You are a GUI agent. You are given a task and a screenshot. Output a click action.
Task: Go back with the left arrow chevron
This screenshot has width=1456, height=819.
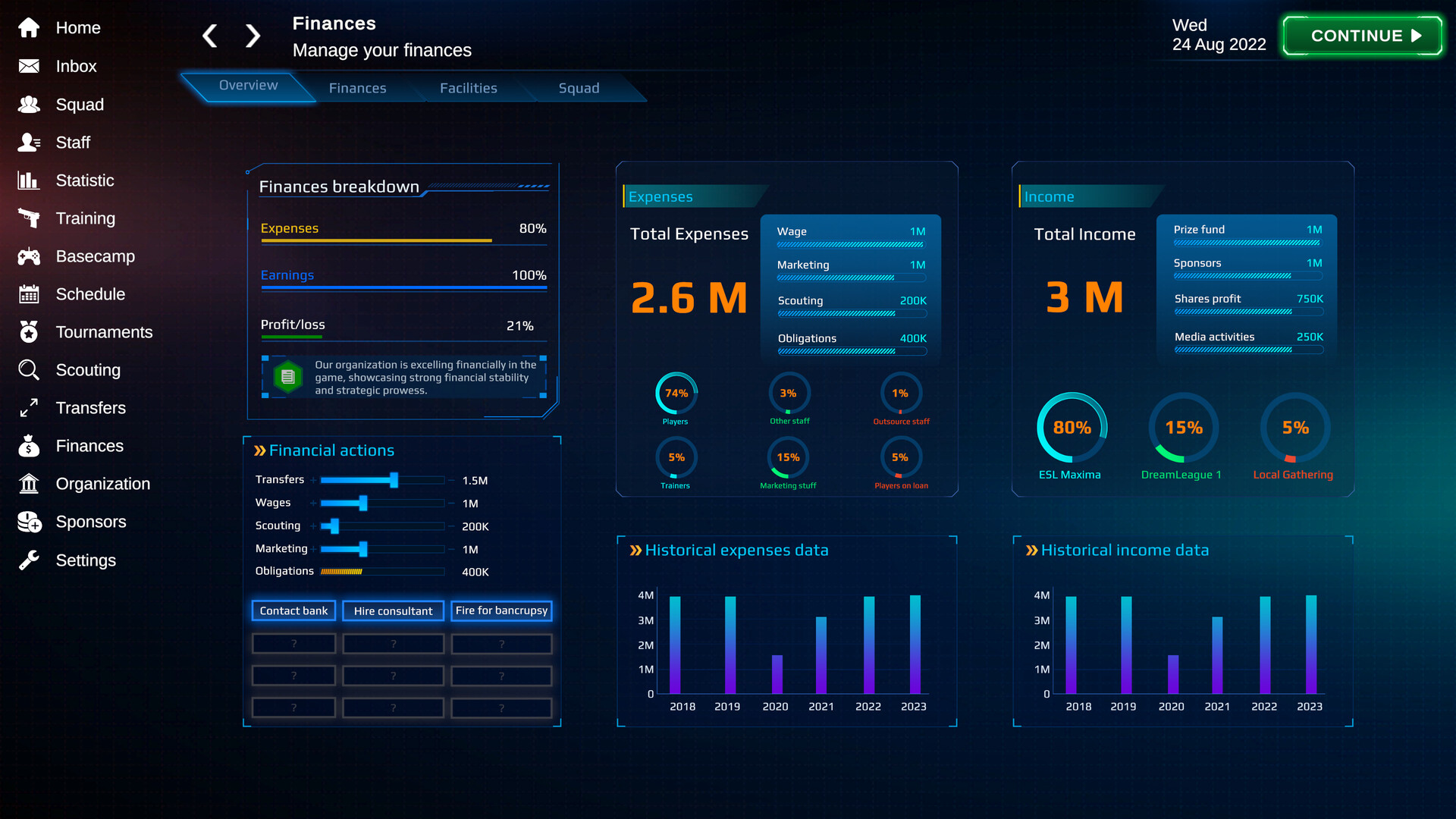210,36
